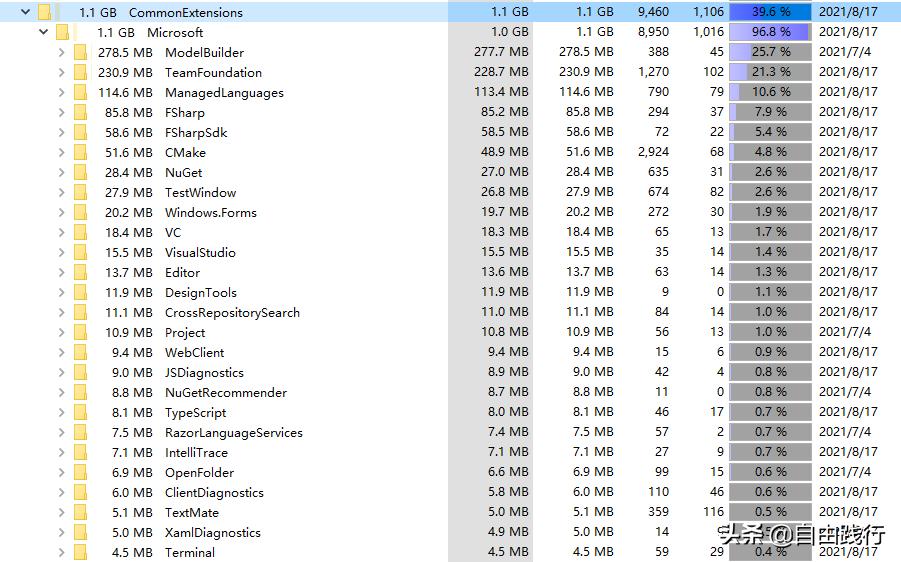This screenshot has height=562, width=901.
Task: Click the NuGetRecommender folder icon
Action: 80,392
